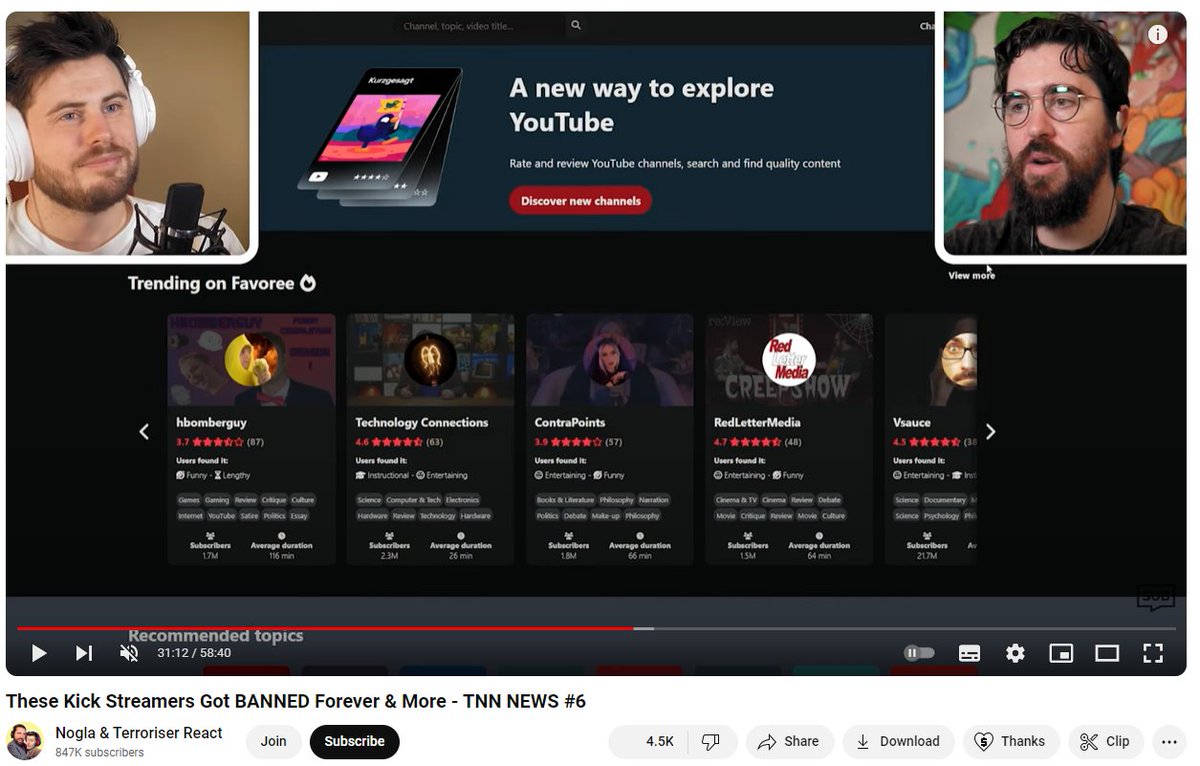1200x766 pixels.
Task: Turn on subtitles/closed captions
Action: (x=969, y=653)
